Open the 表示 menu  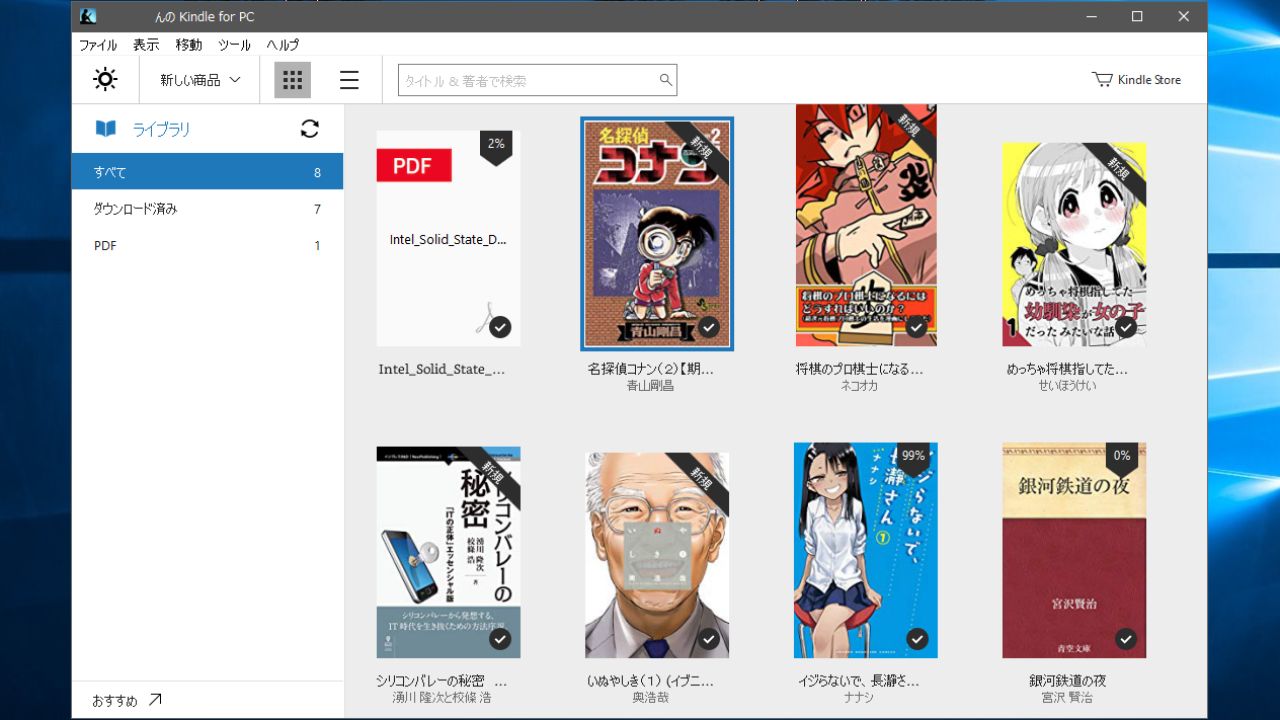[146, 45]
